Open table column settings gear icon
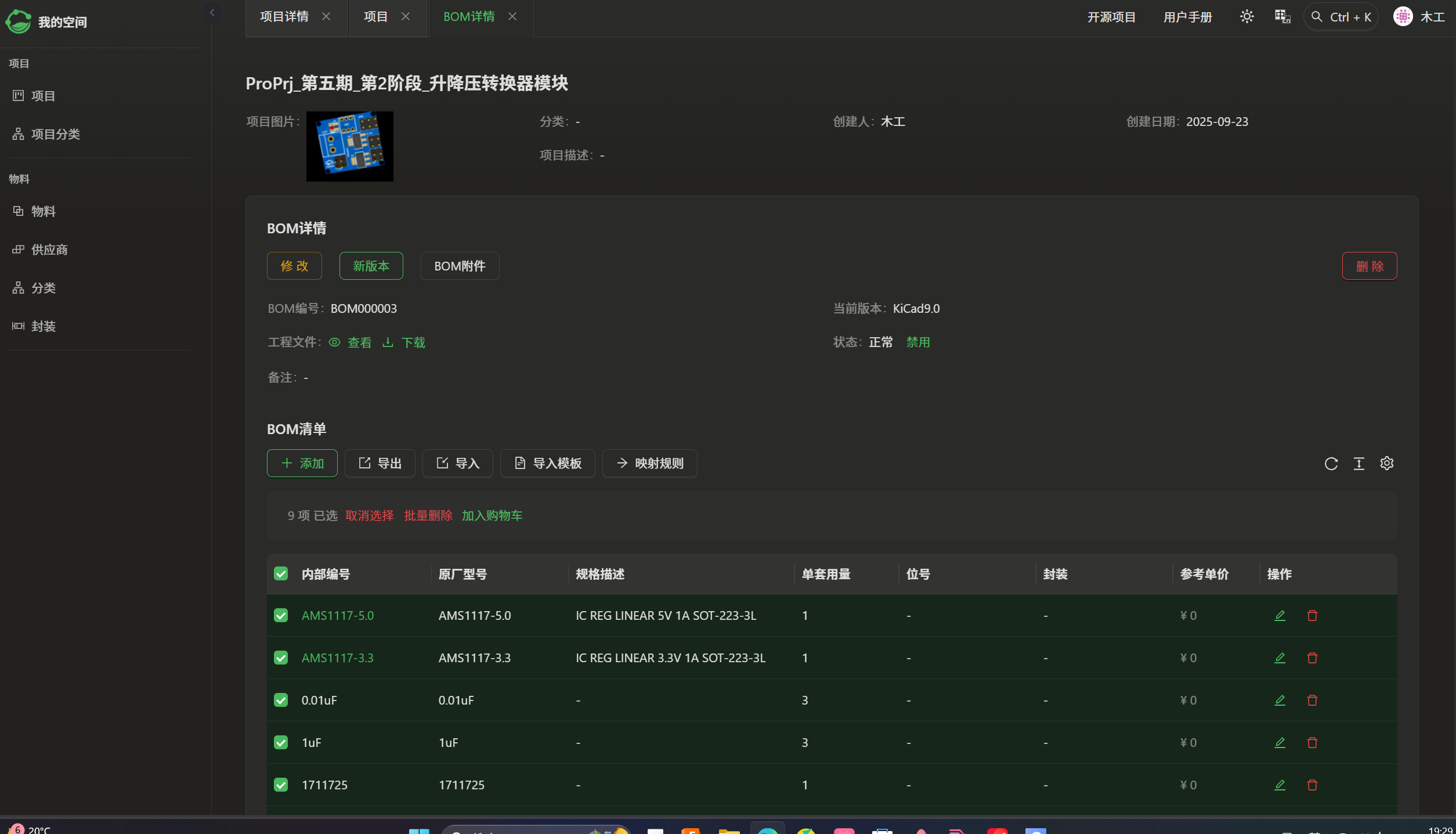1456x834 pixels. coord(1387,463)
